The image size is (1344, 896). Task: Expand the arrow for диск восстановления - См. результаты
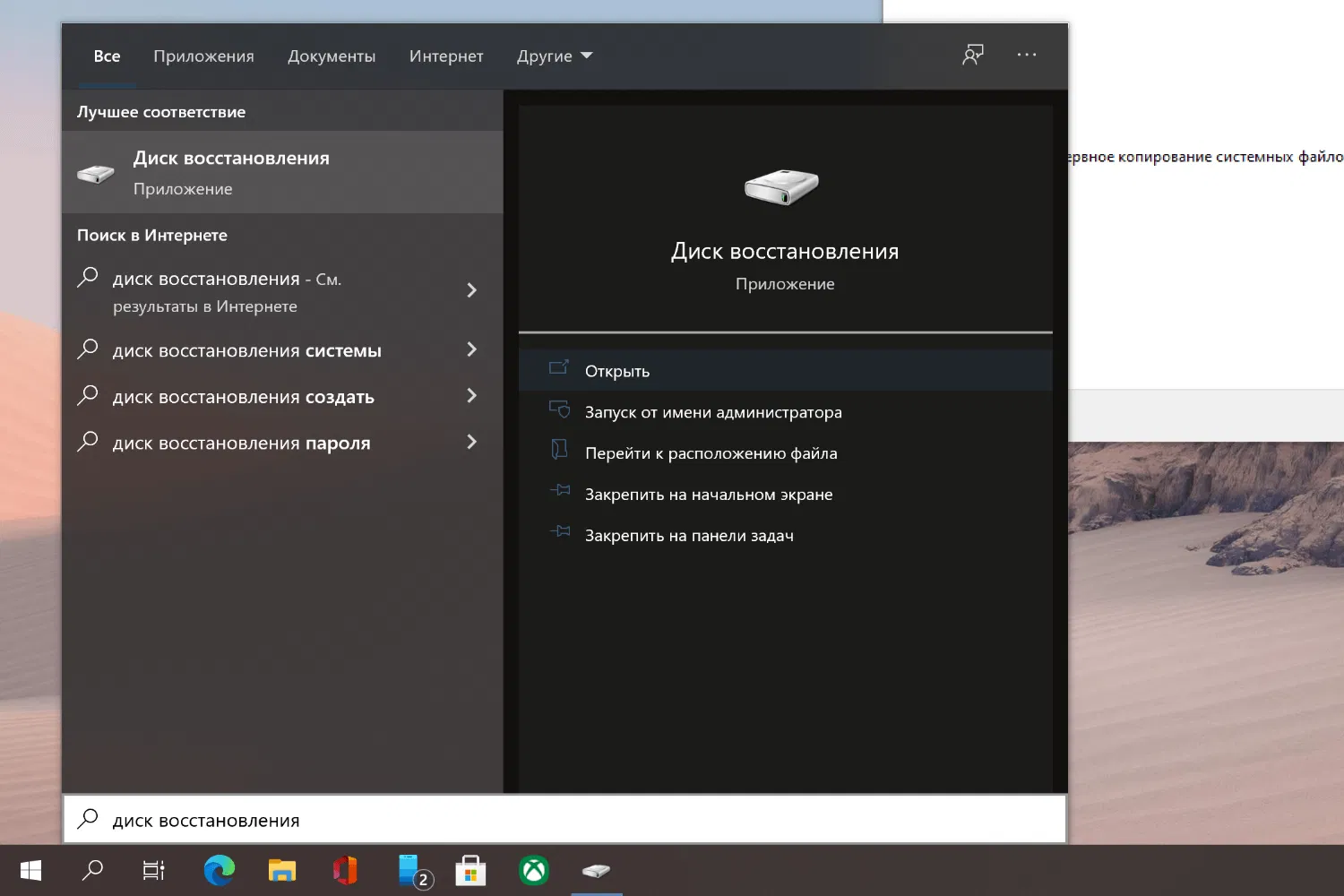click(471, 290)
